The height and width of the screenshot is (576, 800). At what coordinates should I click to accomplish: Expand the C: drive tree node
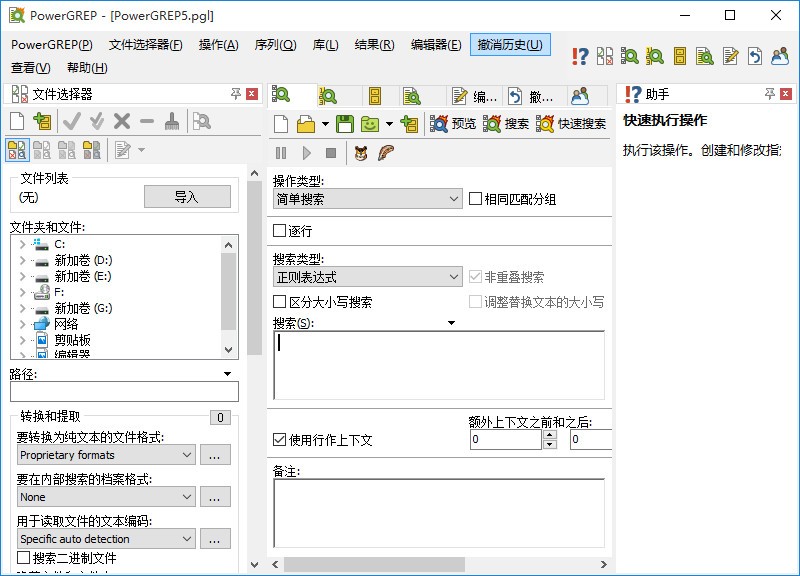(x=22, y=244)
